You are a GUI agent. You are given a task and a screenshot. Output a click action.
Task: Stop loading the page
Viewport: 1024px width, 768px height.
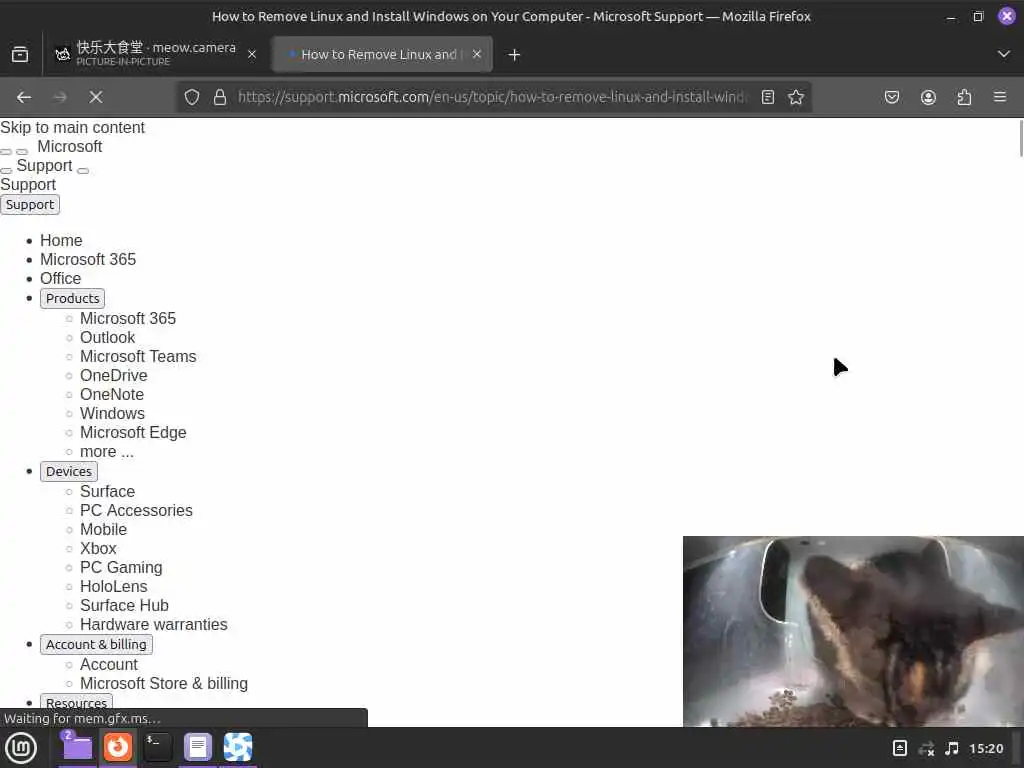[x=96, y=97]
